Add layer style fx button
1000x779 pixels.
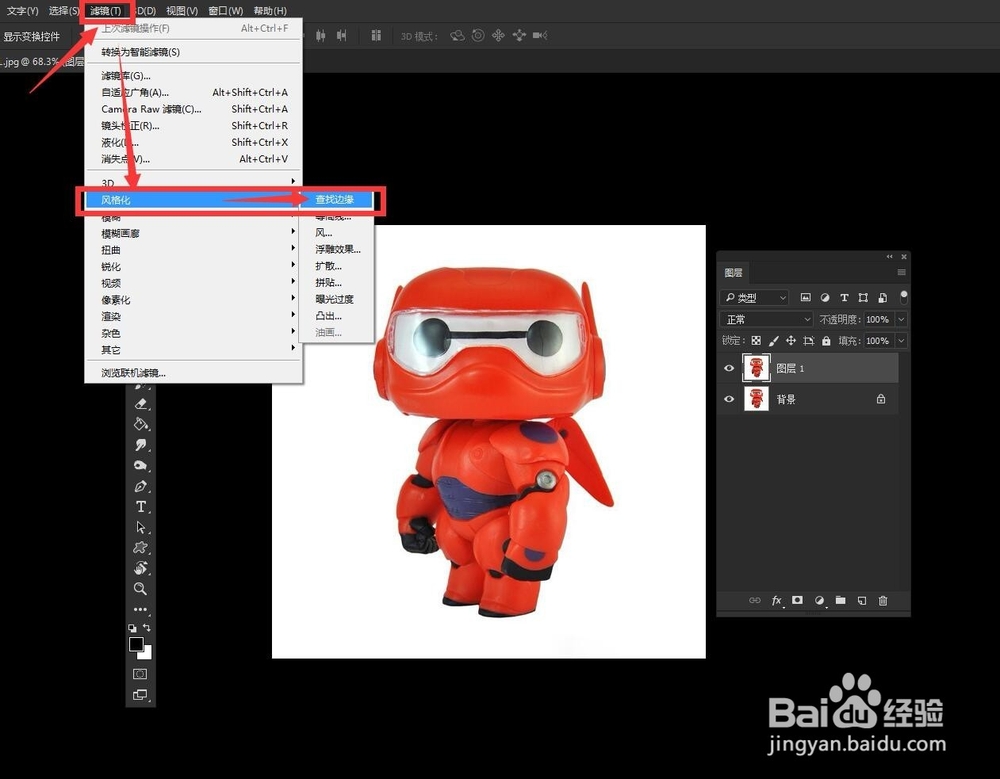point(777,600)
